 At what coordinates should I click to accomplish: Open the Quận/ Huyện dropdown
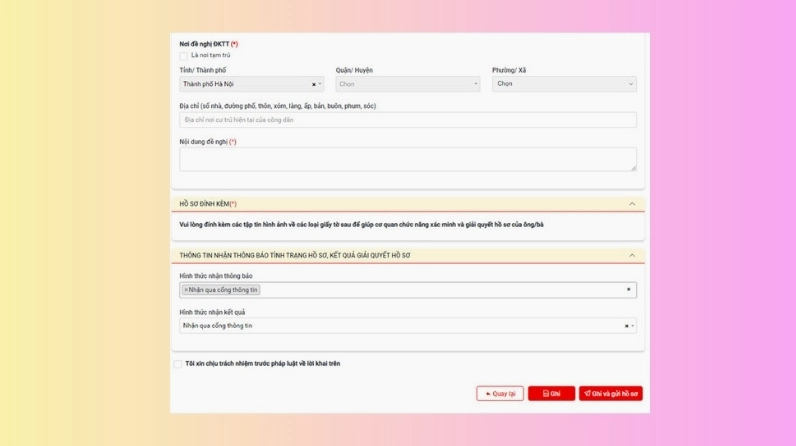tap(407, 85)
